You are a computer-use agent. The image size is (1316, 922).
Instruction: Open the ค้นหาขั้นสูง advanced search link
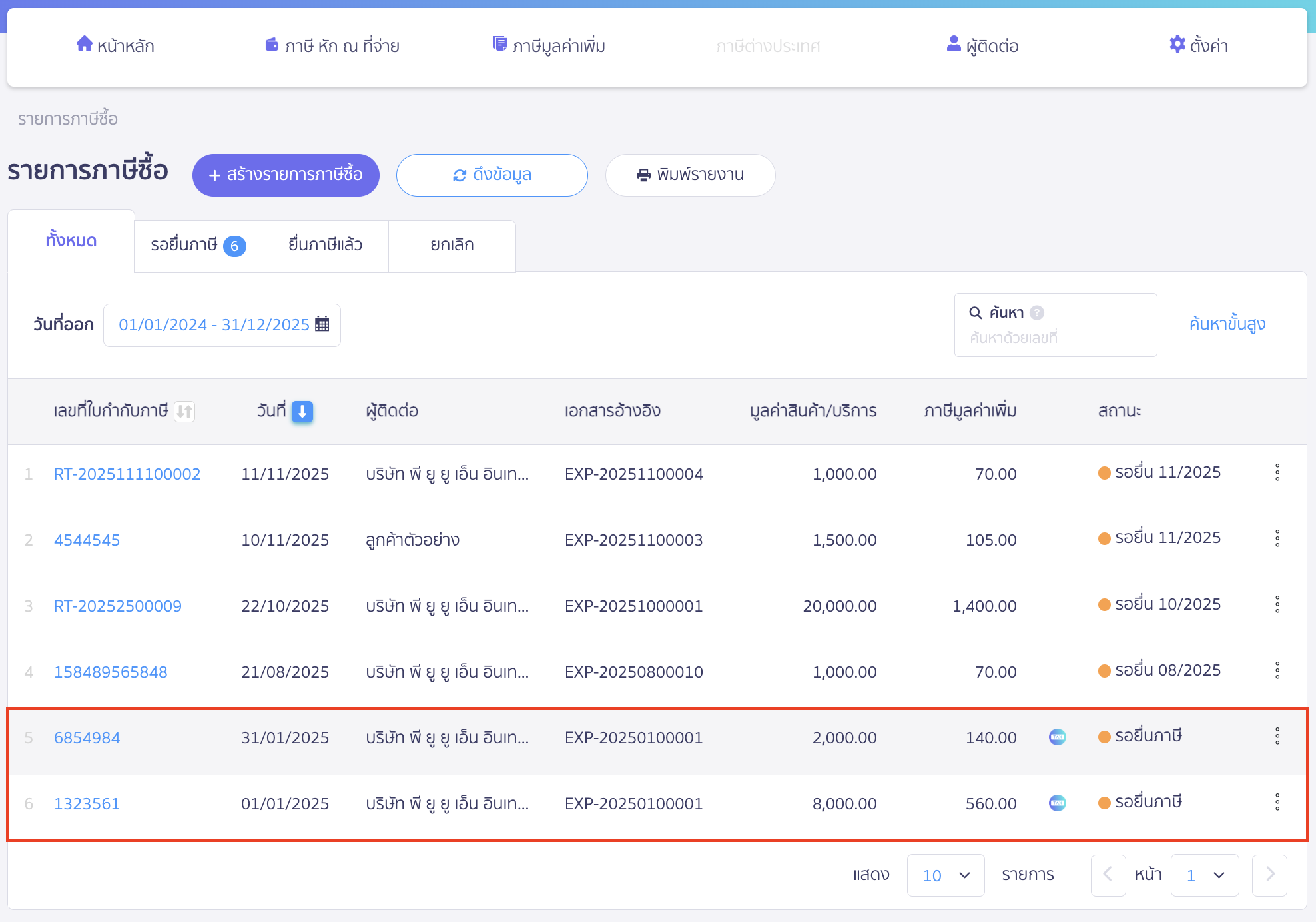click(1227, 324)
